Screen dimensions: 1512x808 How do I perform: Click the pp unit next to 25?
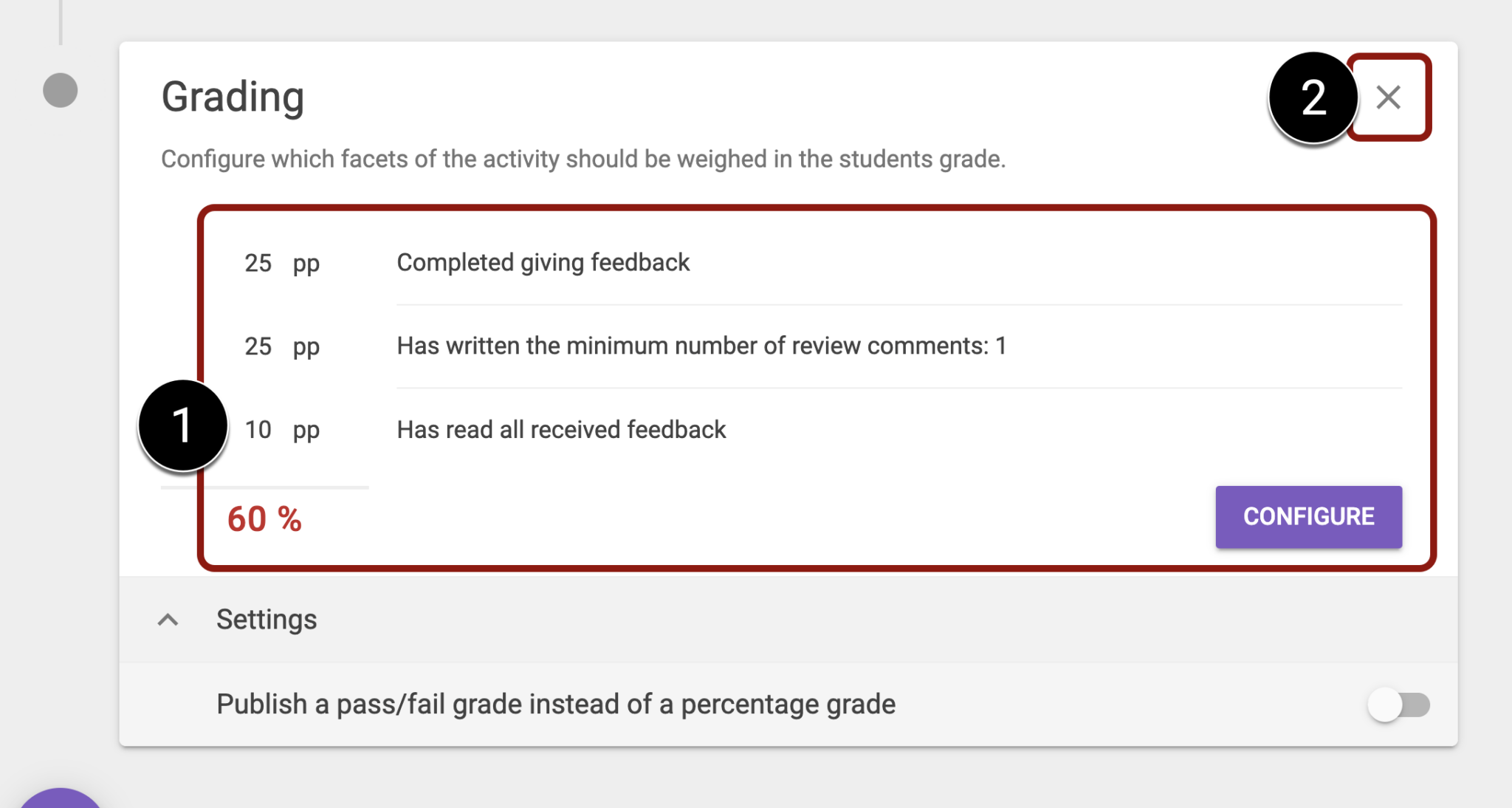point(304,262)
